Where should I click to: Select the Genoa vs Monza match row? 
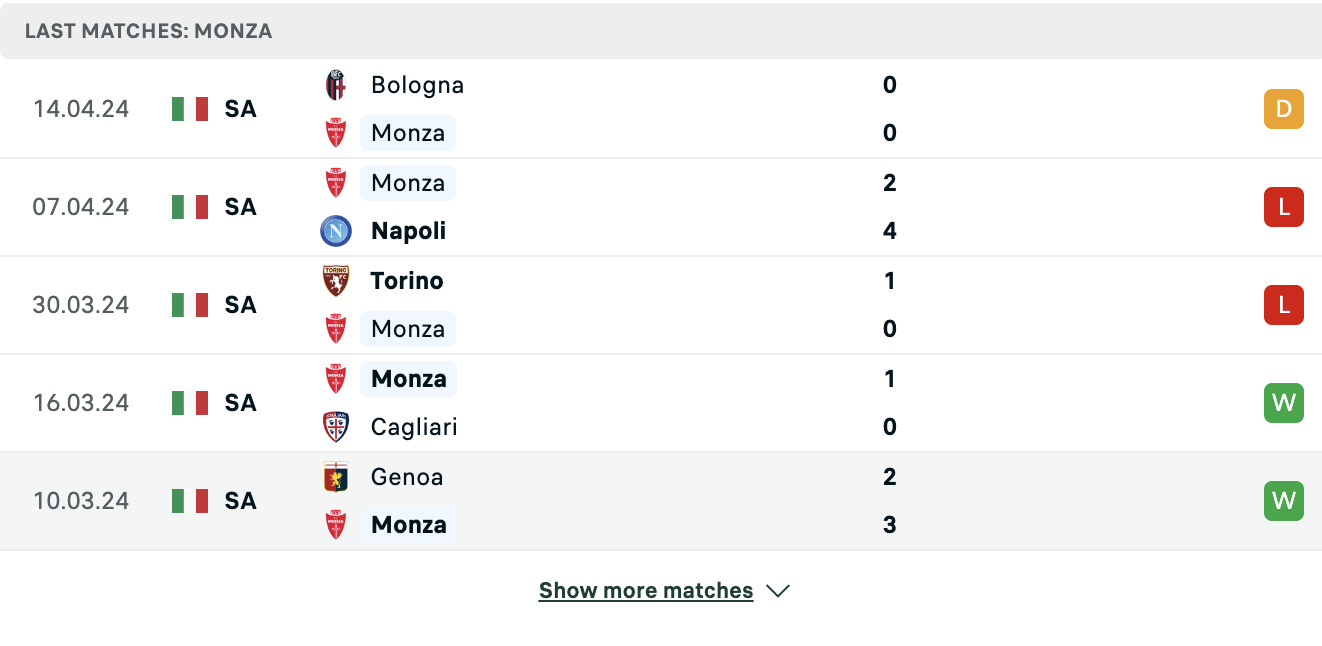pyautogui.click(x=661, y=501)
